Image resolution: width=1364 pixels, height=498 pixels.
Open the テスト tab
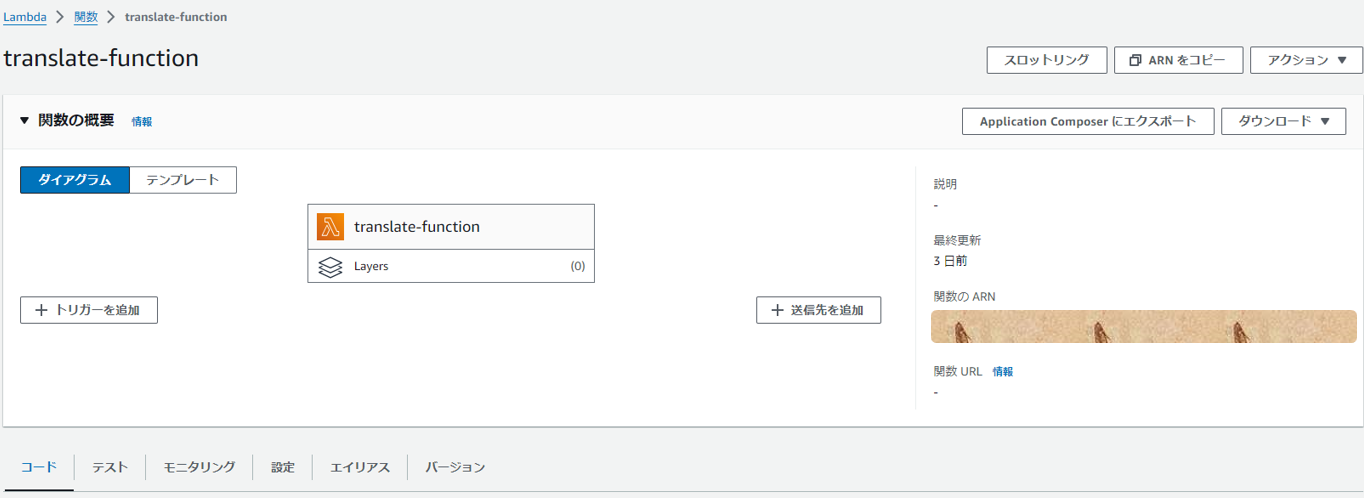110,467
